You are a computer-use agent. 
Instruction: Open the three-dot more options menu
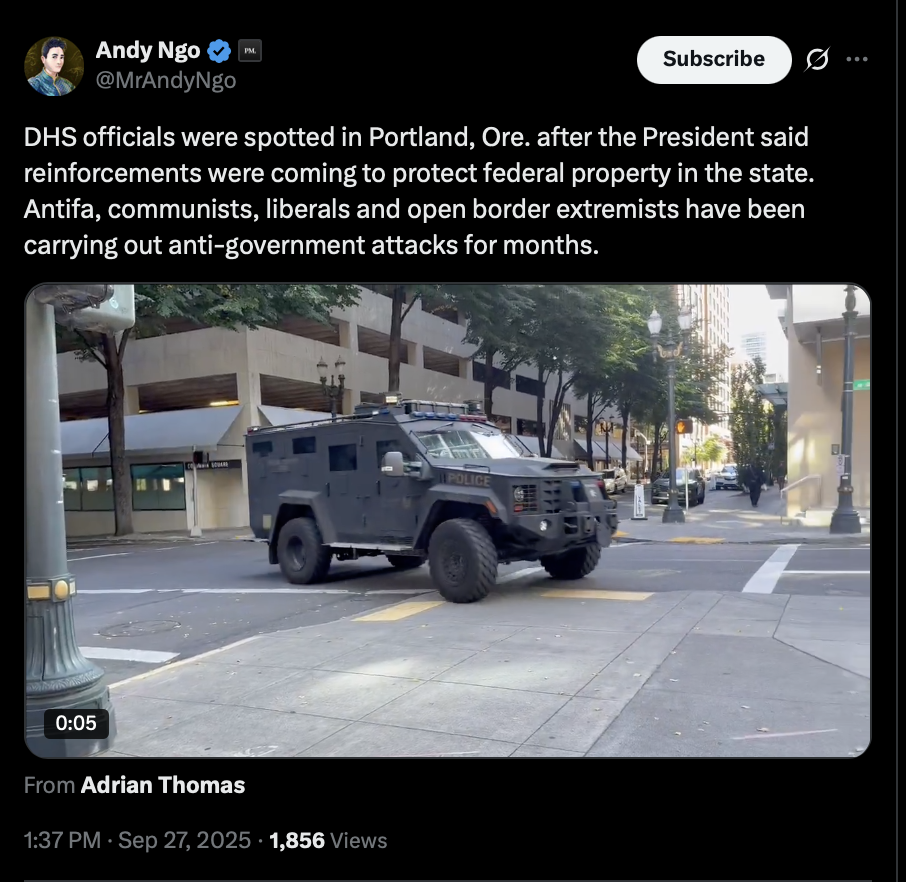point(857,59)
